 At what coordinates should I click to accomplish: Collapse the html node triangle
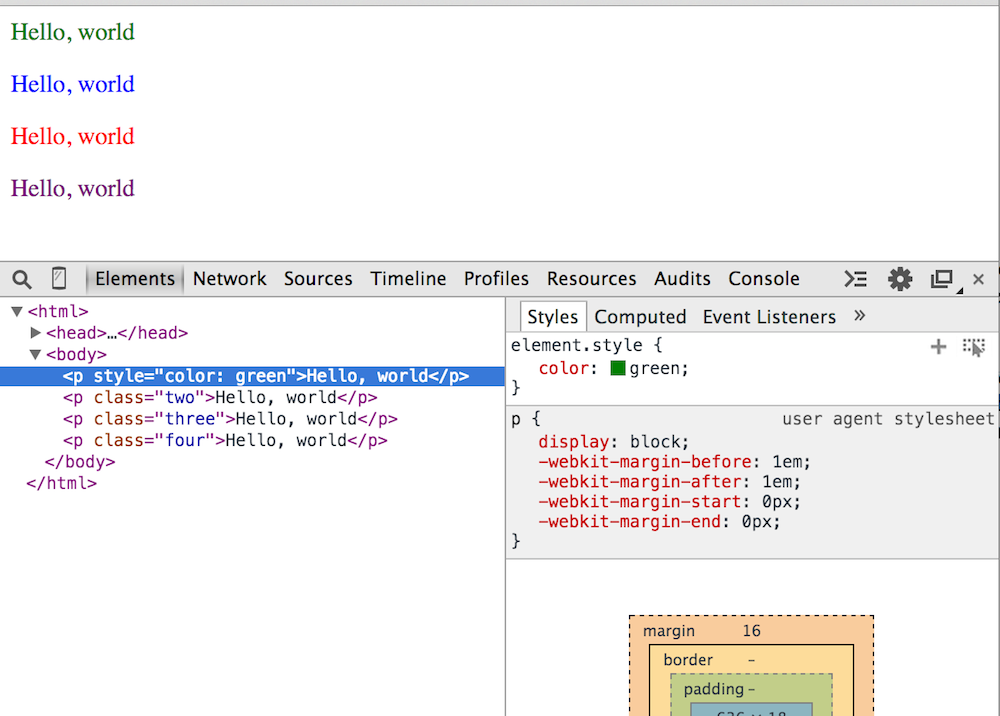click(17, 311)
